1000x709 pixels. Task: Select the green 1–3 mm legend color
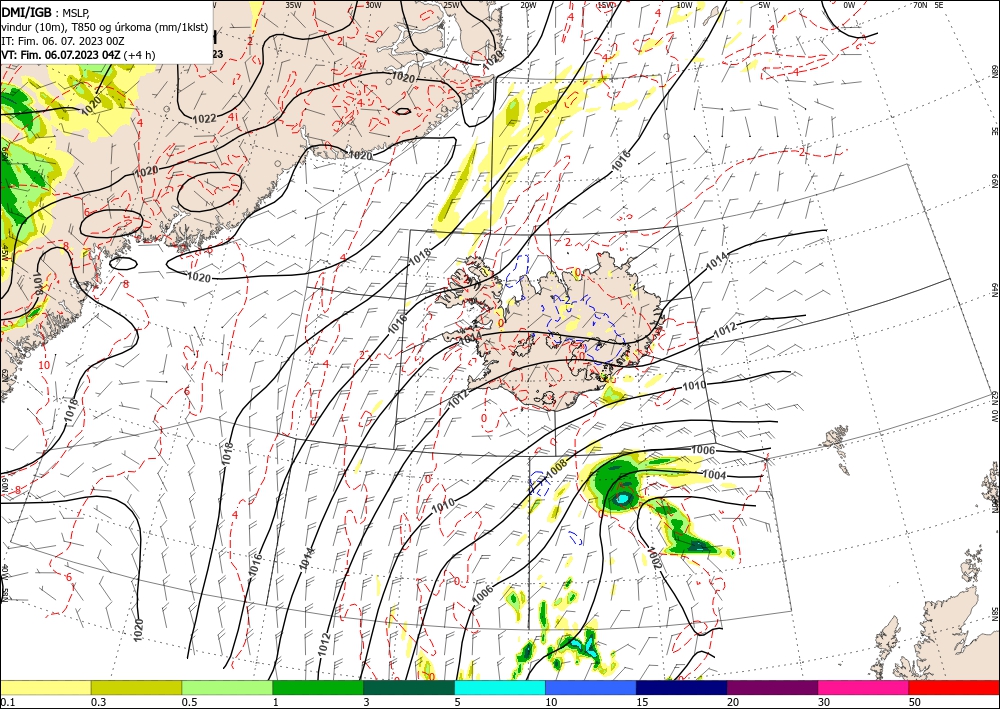coord(318,687)
